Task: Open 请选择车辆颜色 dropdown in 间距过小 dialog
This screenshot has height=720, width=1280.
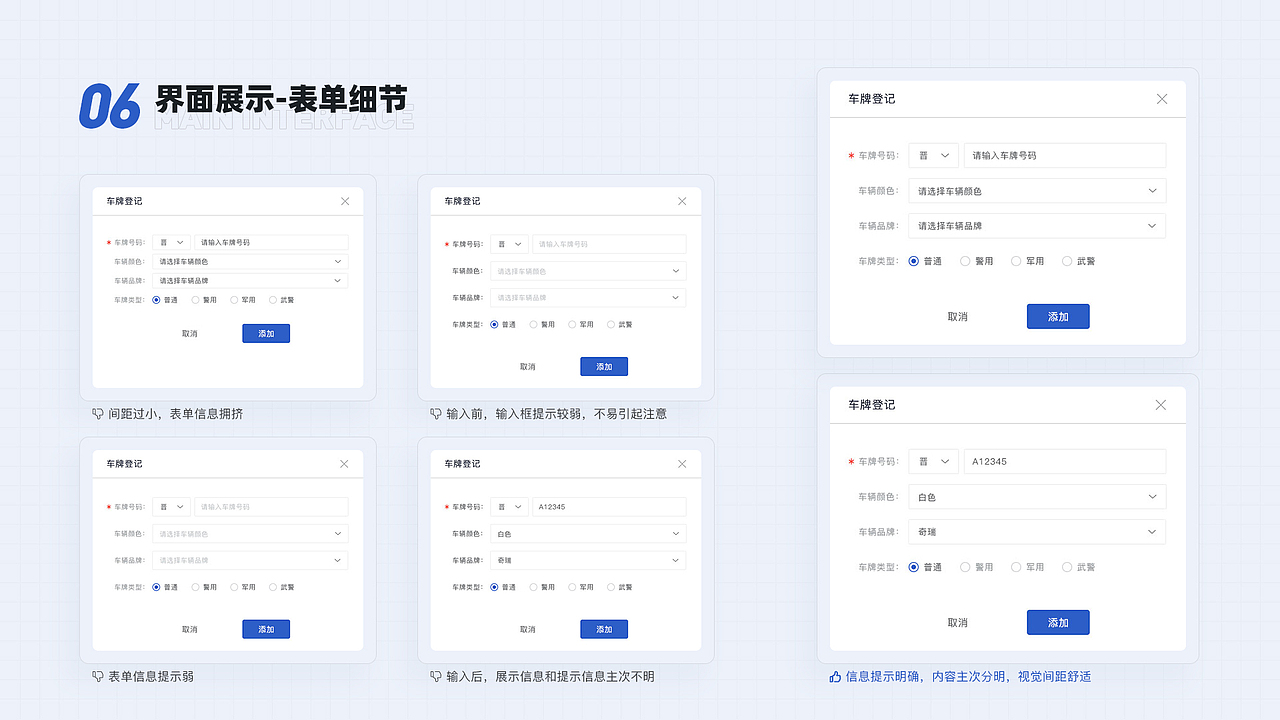Action: [250, 261]
